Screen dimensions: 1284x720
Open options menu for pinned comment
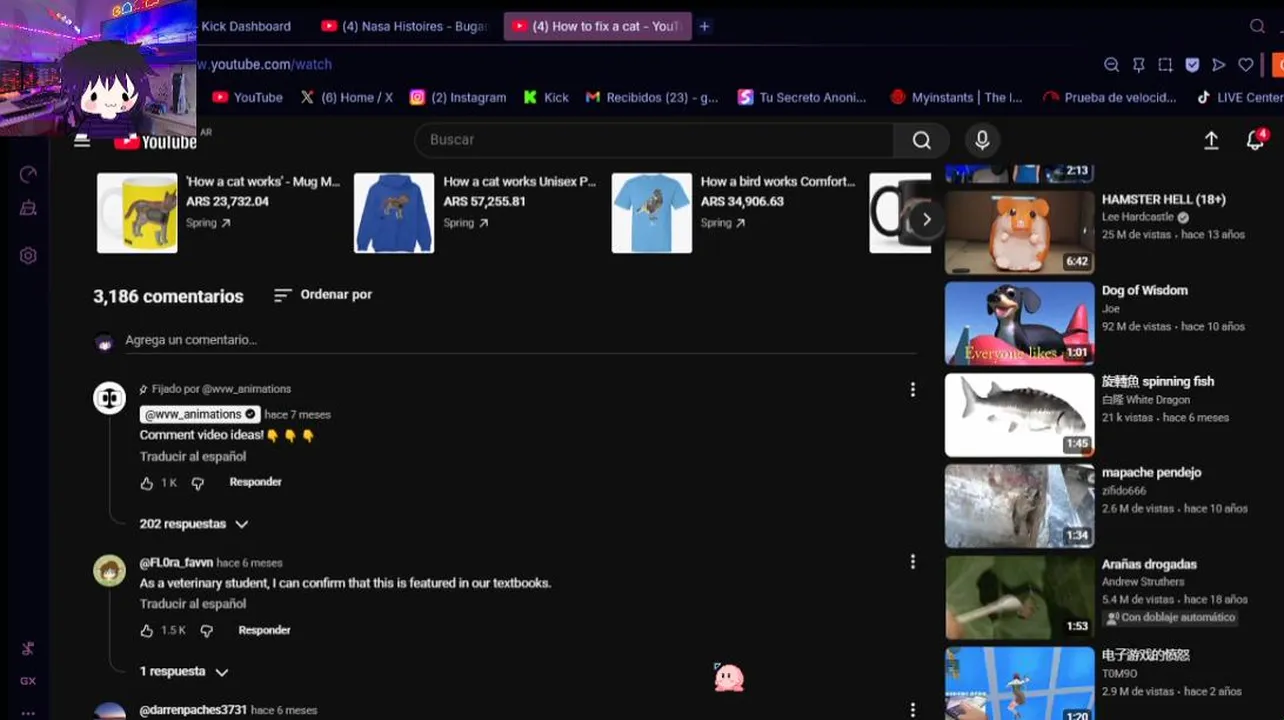pyautogui.click(x=912, y=389)
